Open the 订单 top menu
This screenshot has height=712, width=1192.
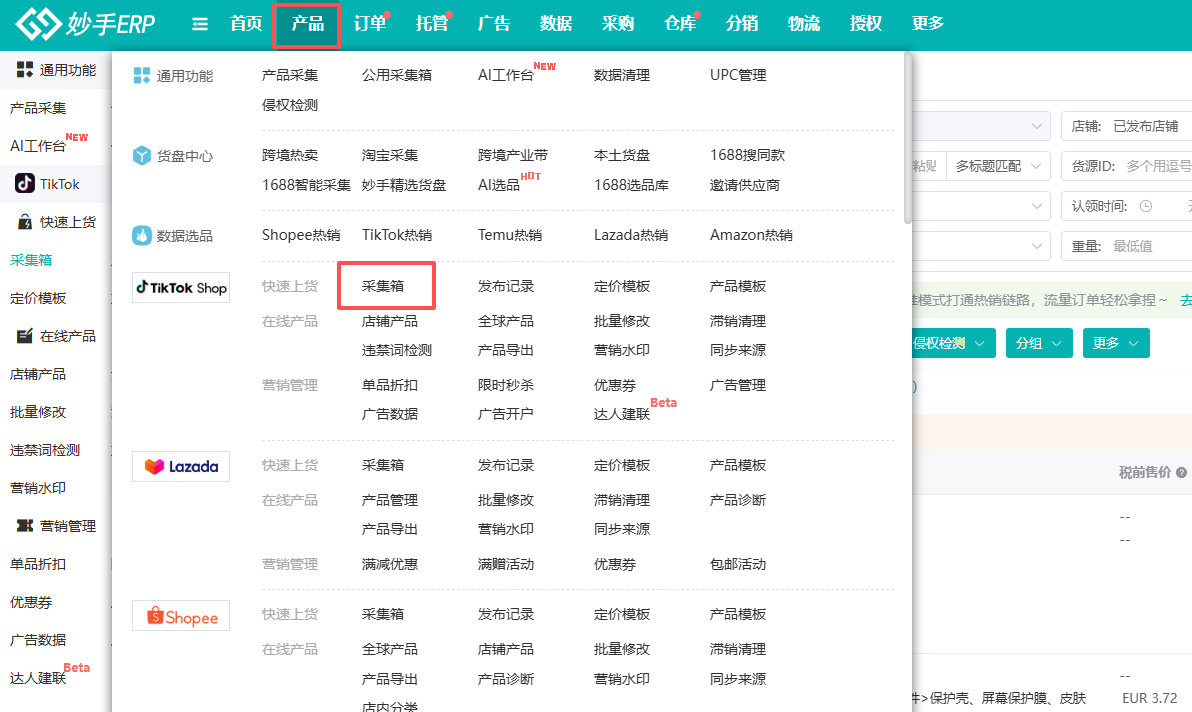[370, 24]
